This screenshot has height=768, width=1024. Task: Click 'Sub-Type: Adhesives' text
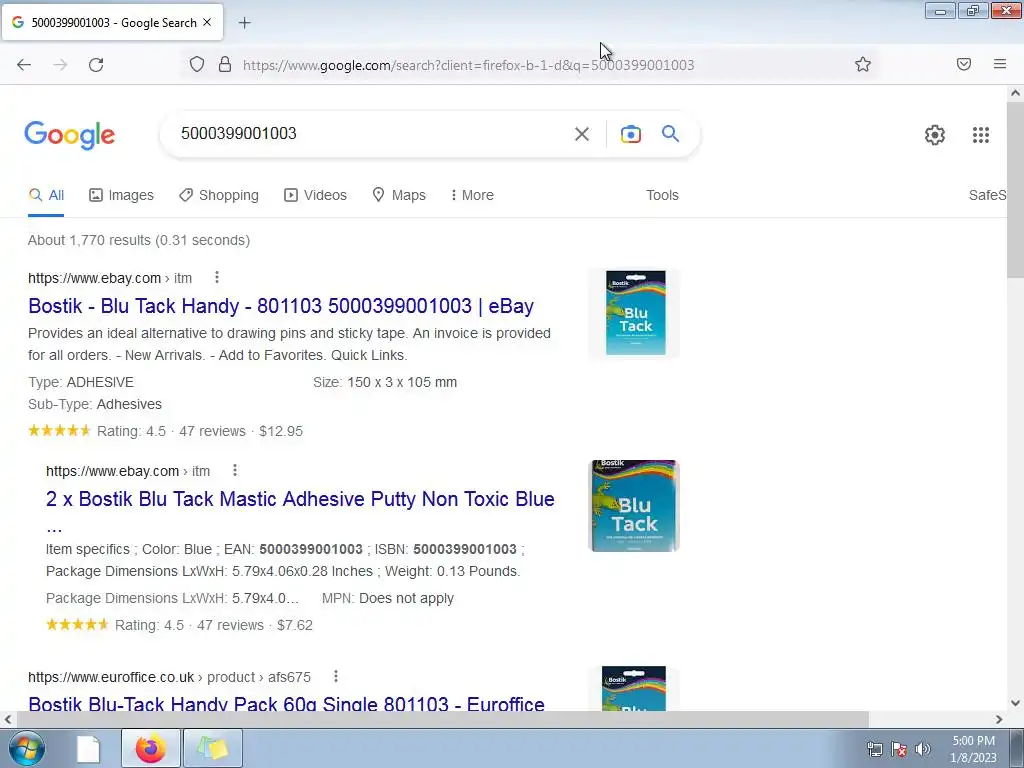pyautogui.click(x=95, y=404)
